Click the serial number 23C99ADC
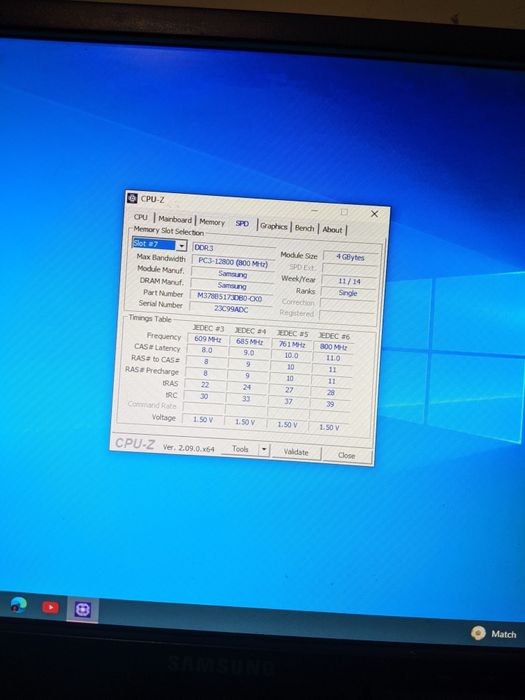The width and height of the screenshot is (525, 700). coord(231,309)
